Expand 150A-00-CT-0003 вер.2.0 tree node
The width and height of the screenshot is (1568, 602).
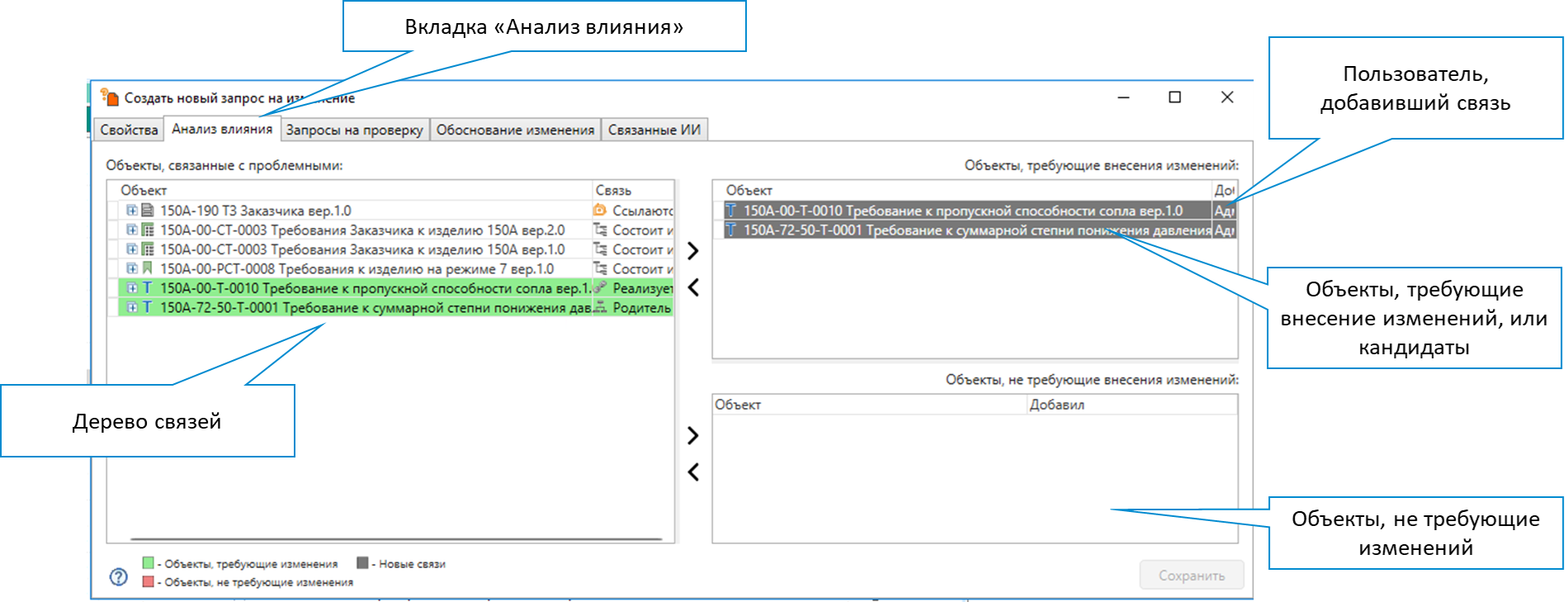click(x=131, y=230)
